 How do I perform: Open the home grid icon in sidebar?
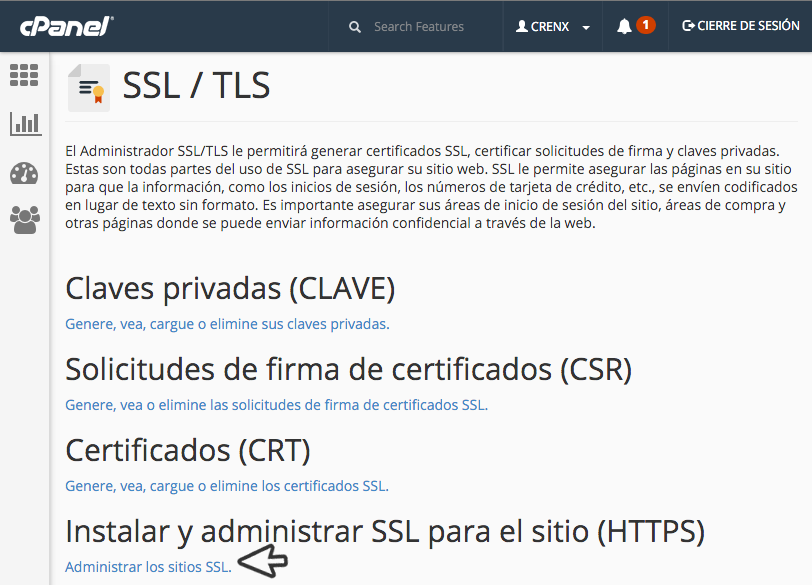(24, 75)
